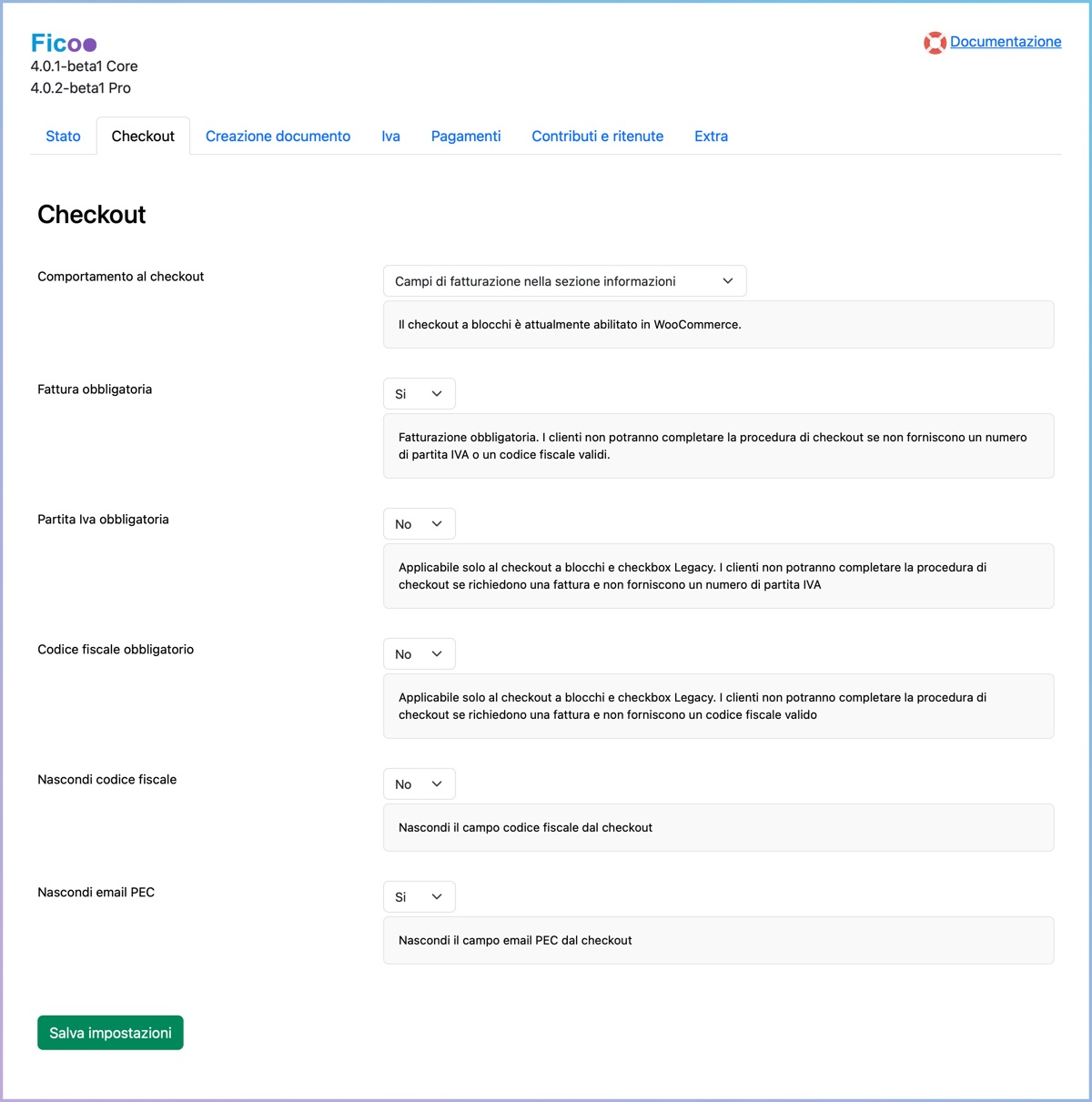Screen dimensions: 1092x1102
Task: Click the WooCommerce block checkout notice
Action: point(718,325)
